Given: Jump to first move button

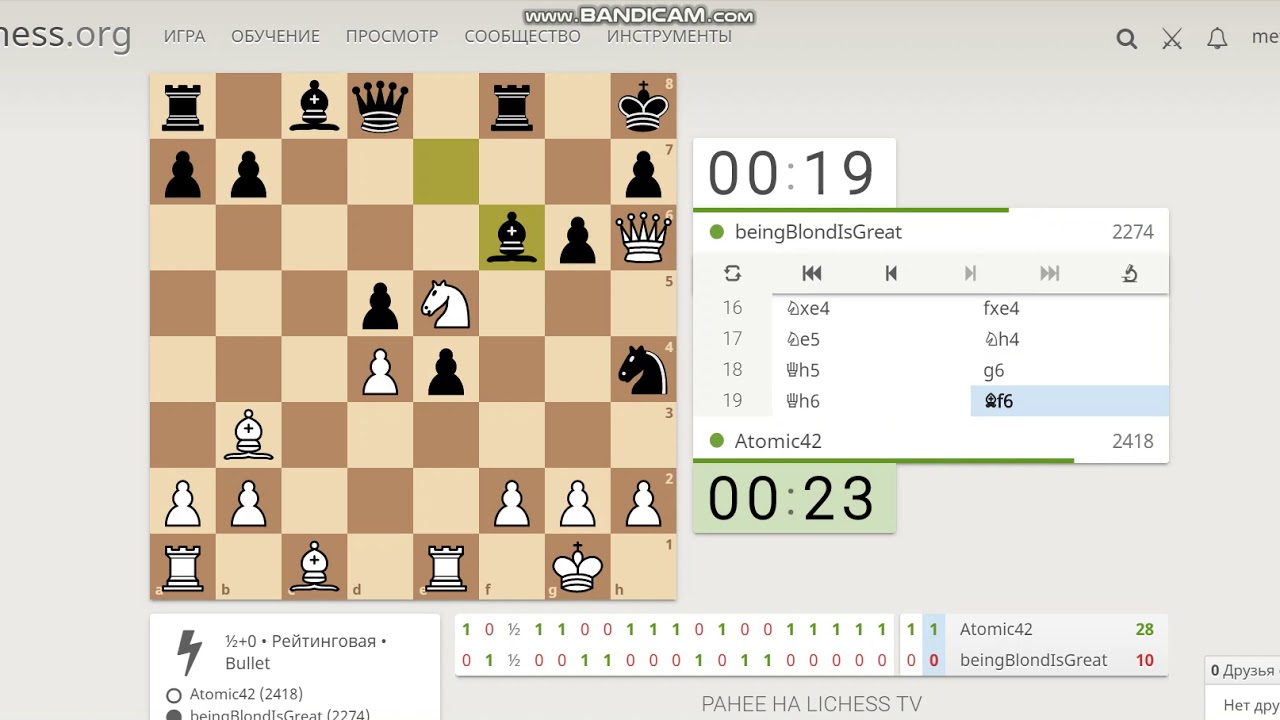Looking at the screenshot, I should click(x=812, y=273).
